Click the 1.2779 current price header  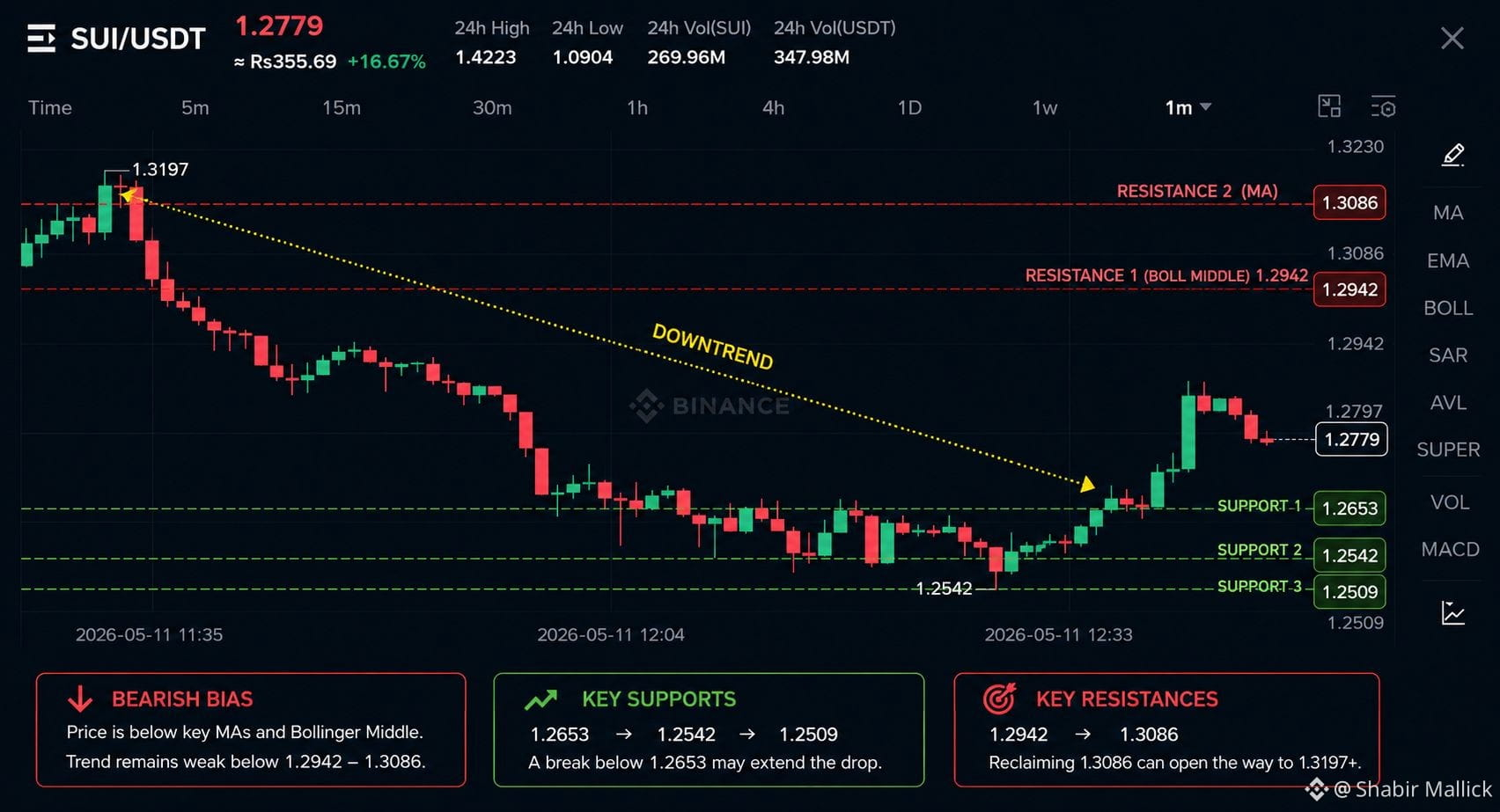coord(279,26)
